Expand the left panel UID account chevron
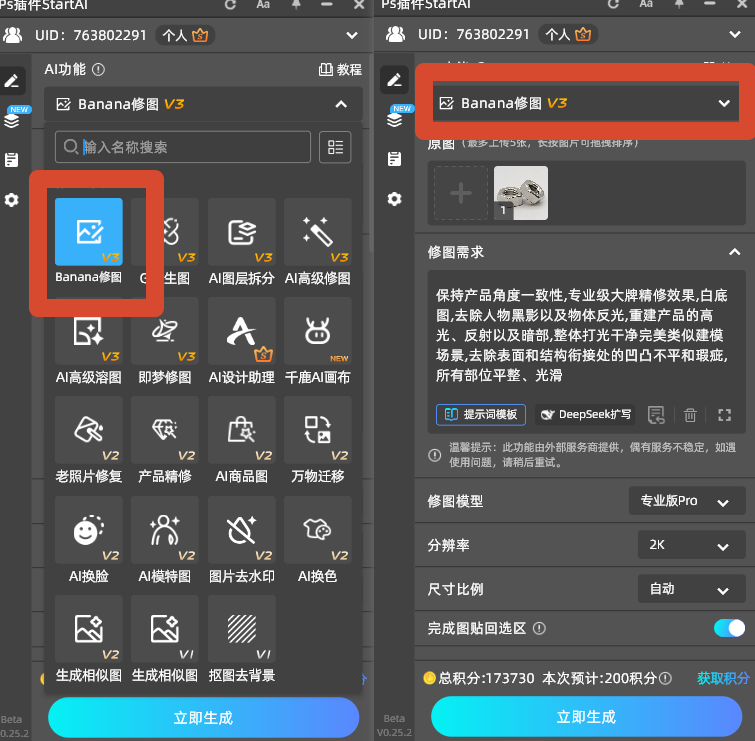This screenshot has width=755, height=741. [352, 35]
